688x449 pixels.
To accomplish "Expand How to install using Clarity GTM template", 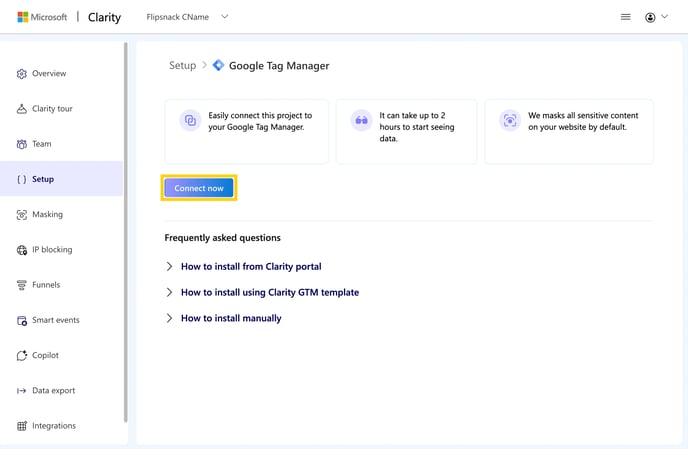I will 262,292.
